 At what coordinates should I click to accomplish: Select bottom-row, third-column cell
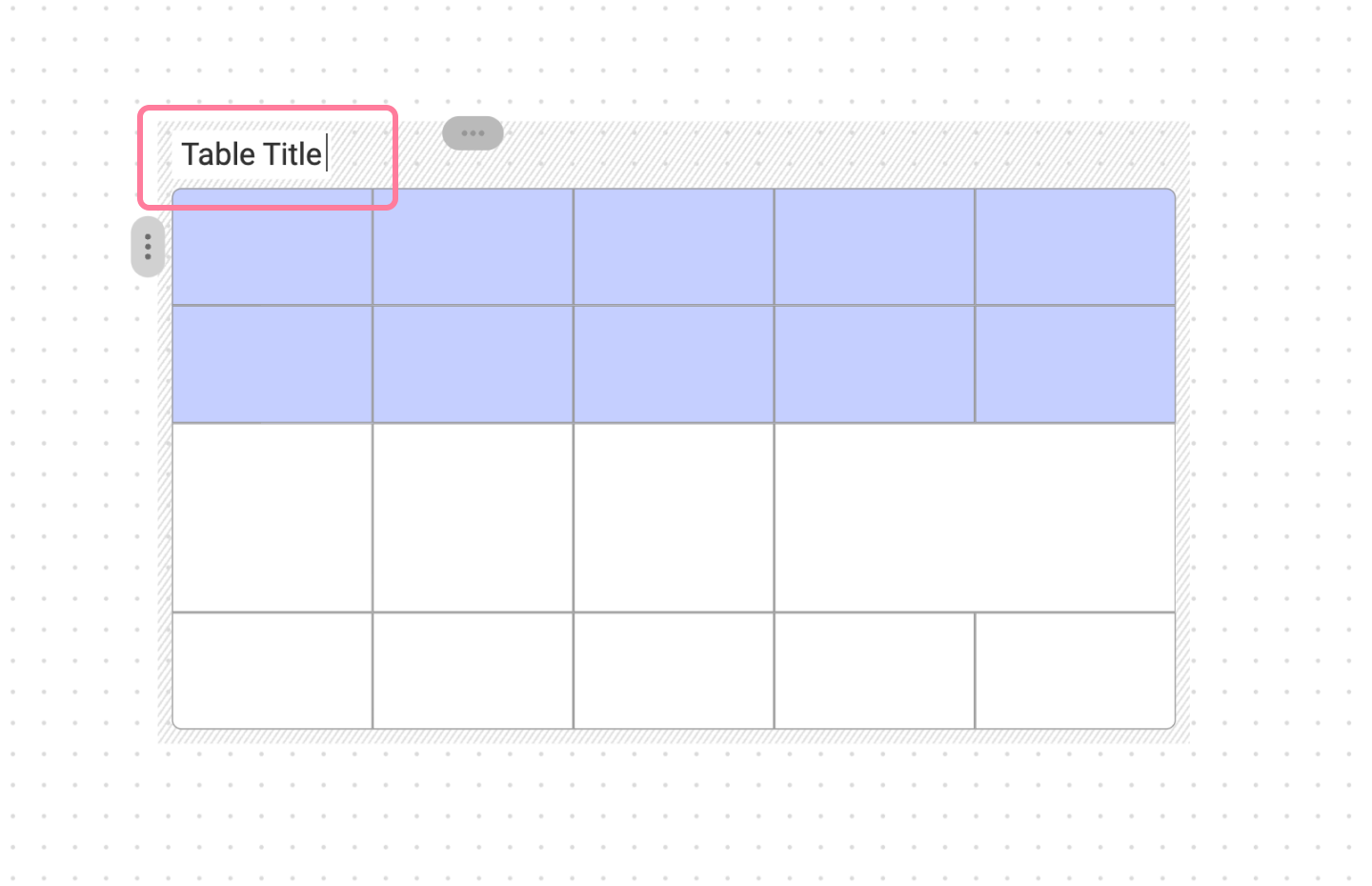[674, 671]
